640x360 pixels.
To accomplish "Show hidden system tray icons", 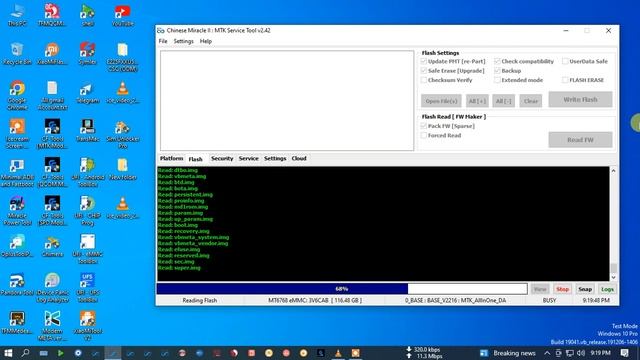I will 547,353.
